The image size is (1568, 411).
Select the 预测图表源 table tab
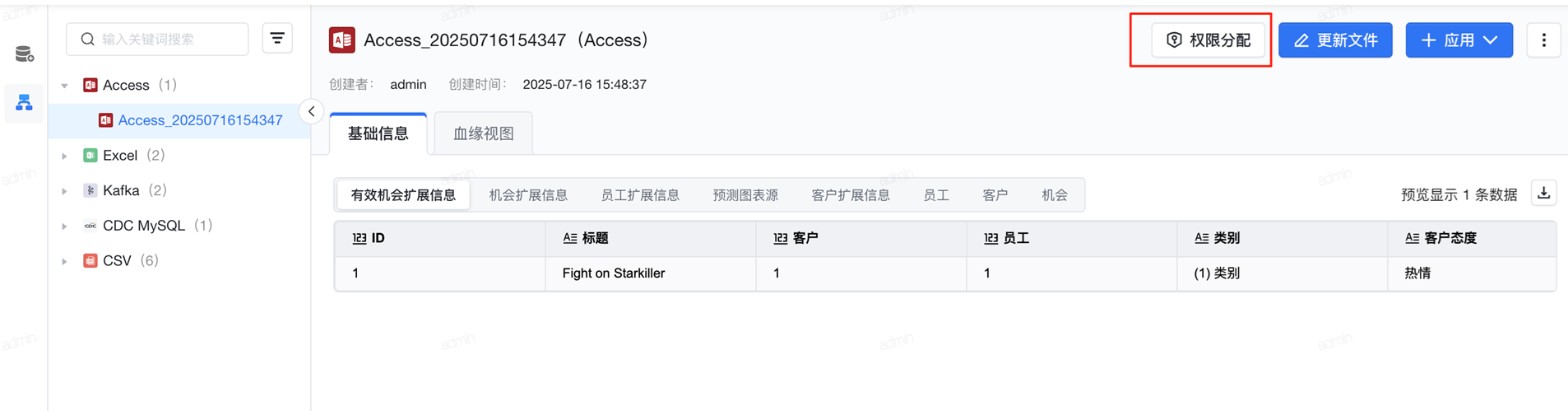coord(745,195)
